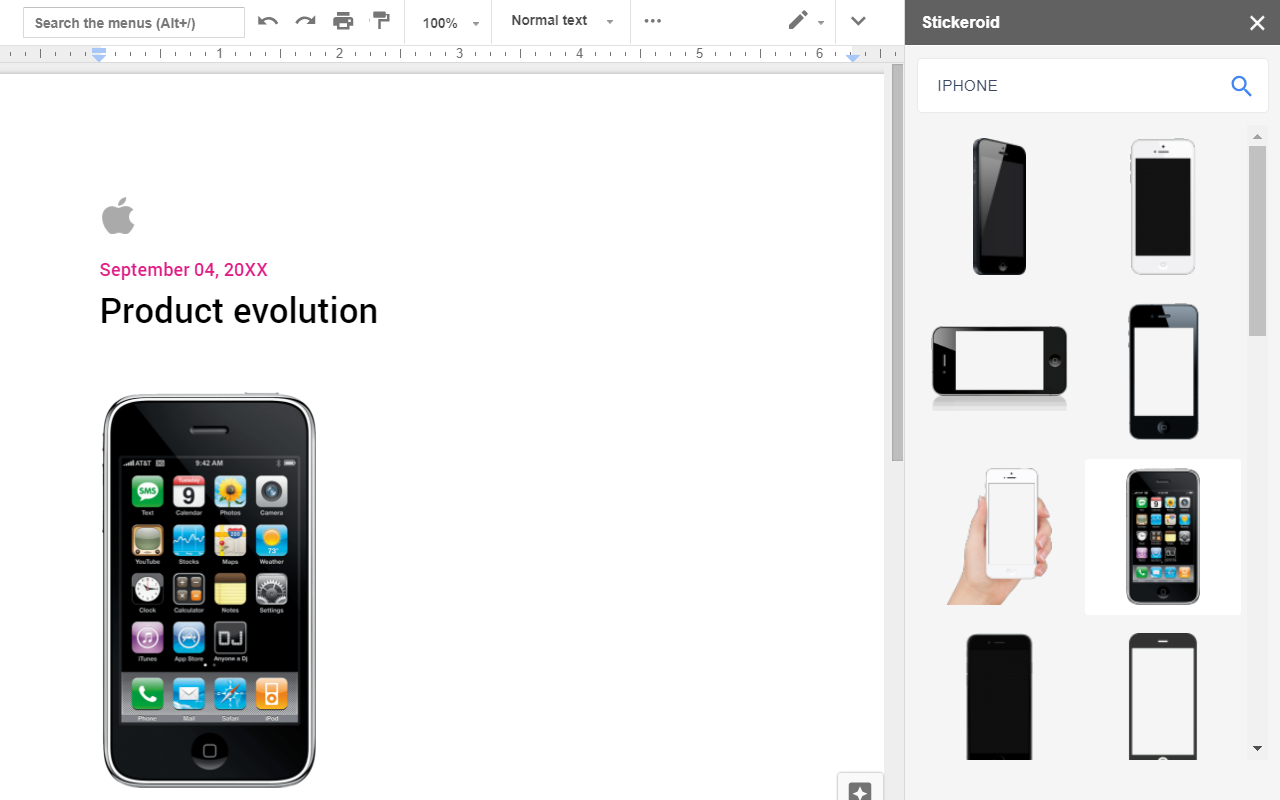
Task: Close the Stickeroid panel
Action: tap(1257, 22)
